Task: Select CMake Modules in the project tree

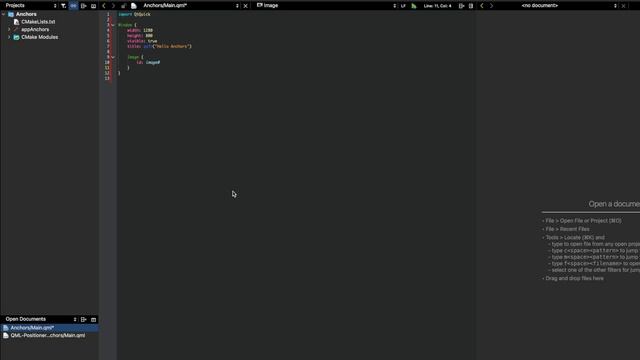Action: tap(40, 37)
